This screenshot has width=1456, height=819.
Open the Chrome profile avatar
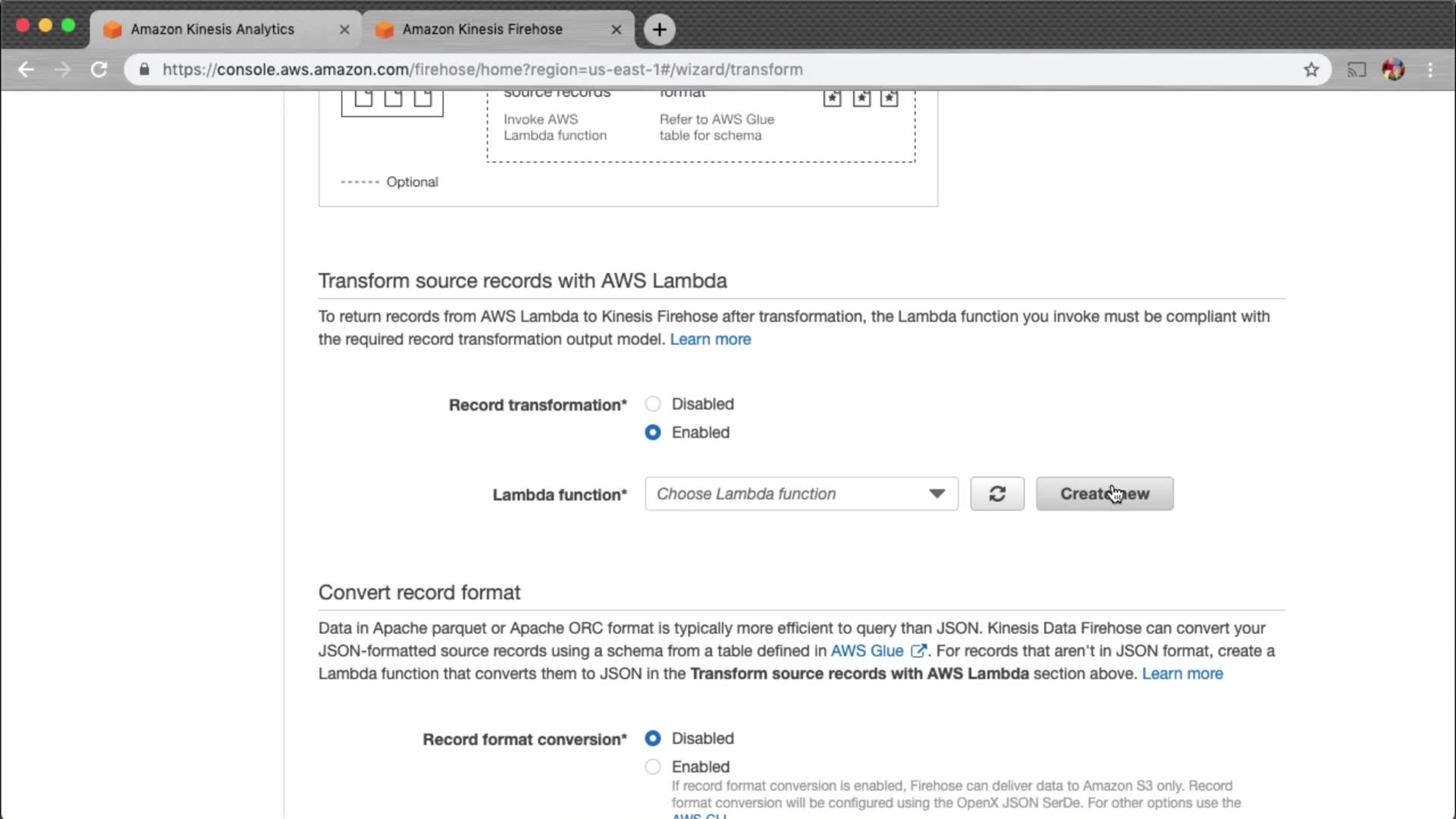(x=1393, y=70)
